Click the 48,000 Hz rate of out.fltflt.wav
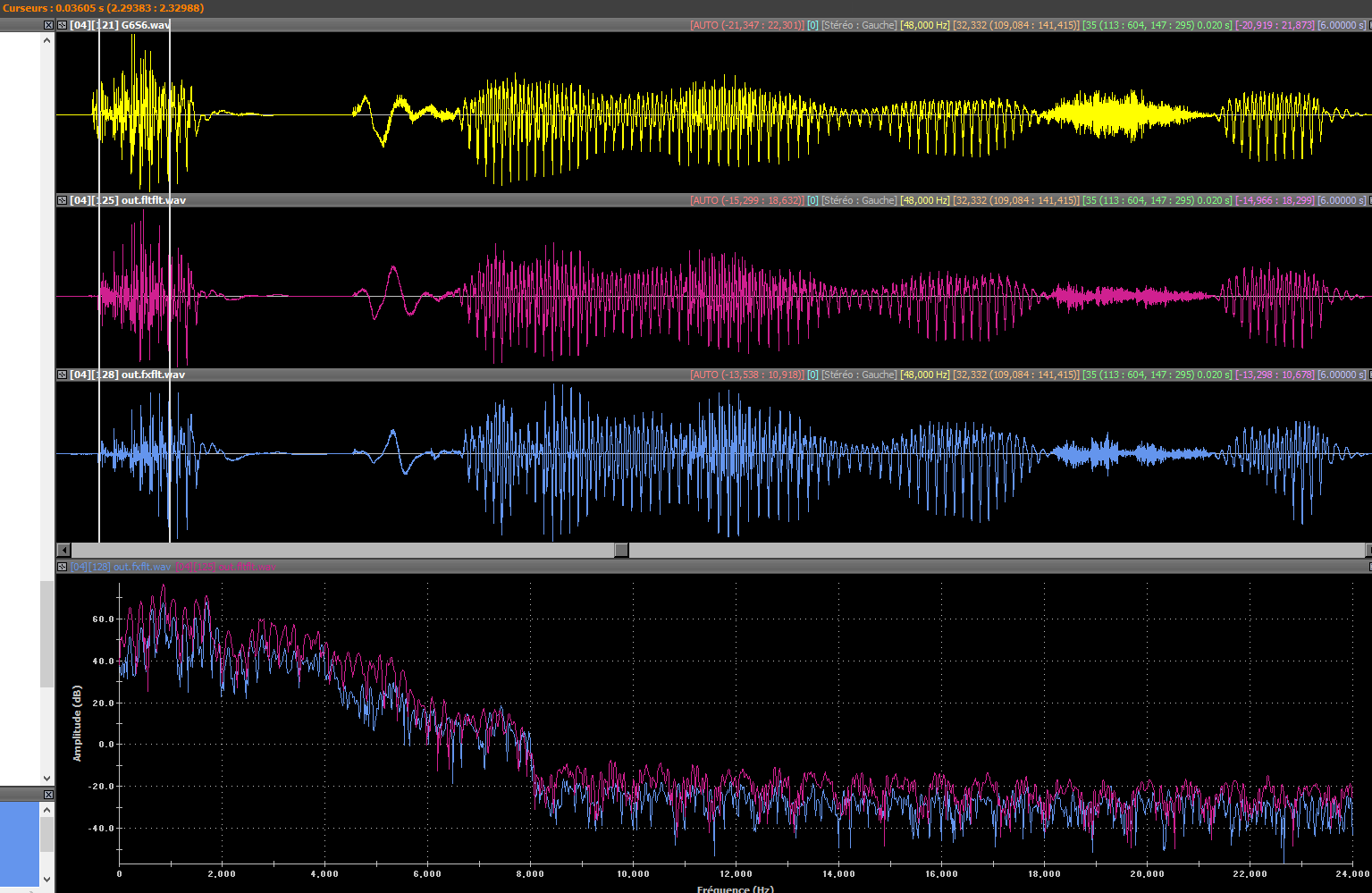The height and width of the screenshot is (893, 1372). point(924,200)
